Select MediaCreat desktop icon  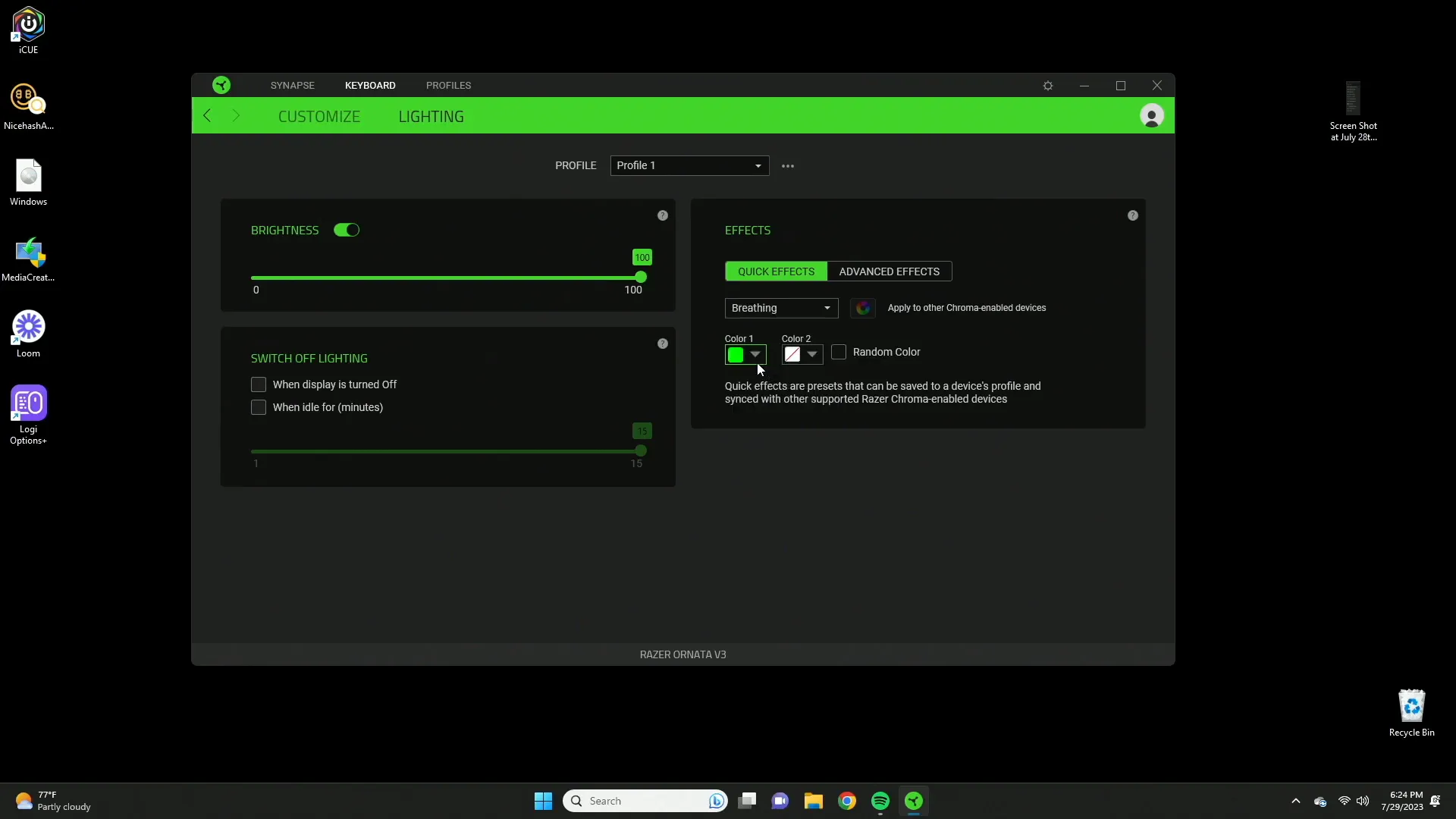(x=28, y=259)
